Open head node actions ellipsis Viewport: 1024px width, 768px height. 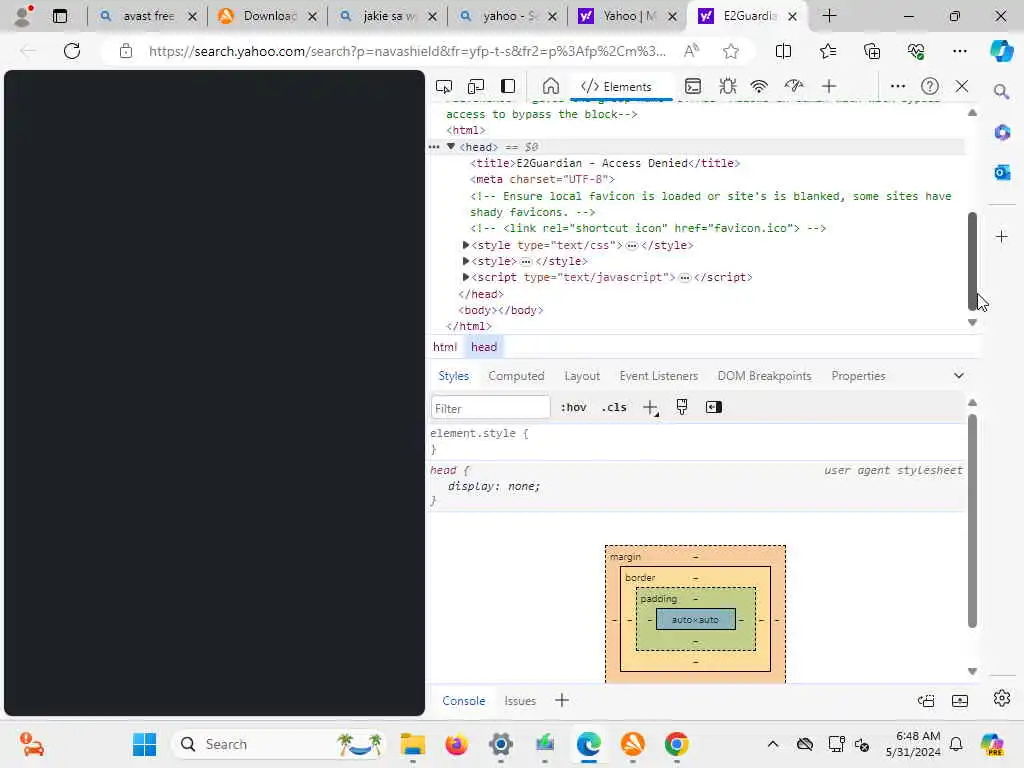tap(434, 147)
